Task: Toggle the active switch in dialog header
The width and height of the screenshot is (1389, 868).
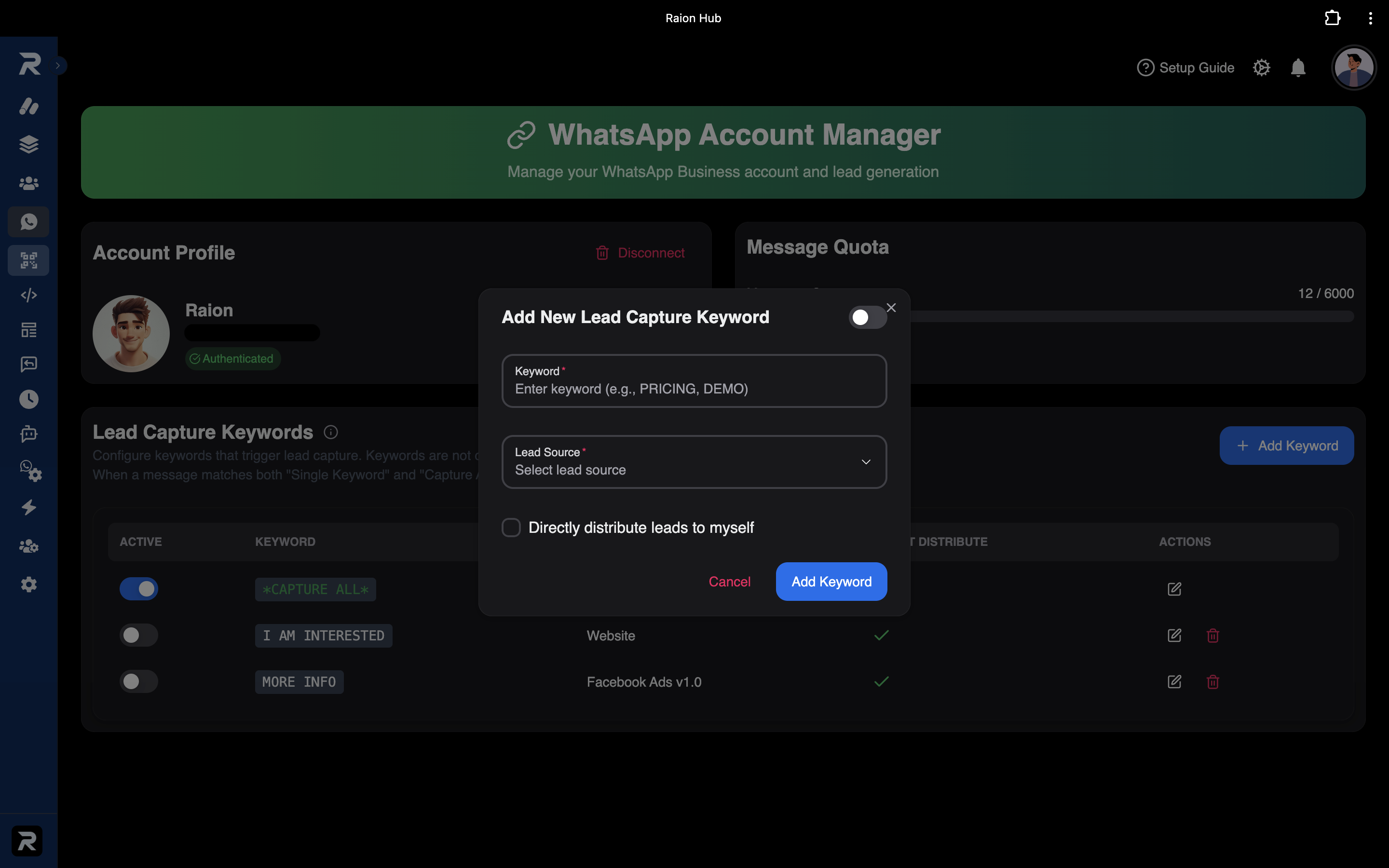Action: point(867,317)
